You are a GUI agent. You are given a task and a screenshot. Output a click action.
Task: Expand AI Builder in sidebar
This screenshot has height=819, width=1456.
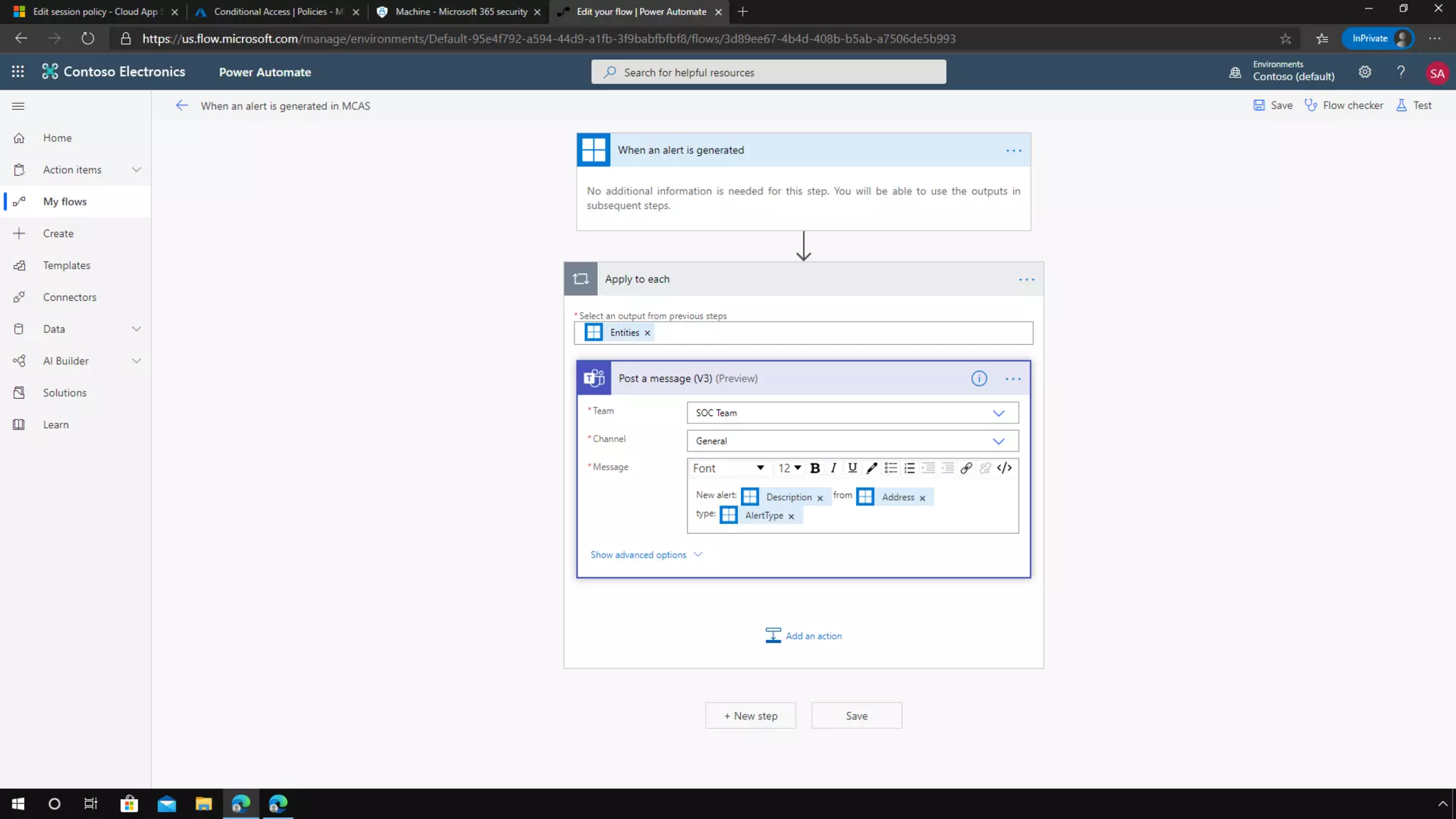pyautogui.click(x=136, y=361)
